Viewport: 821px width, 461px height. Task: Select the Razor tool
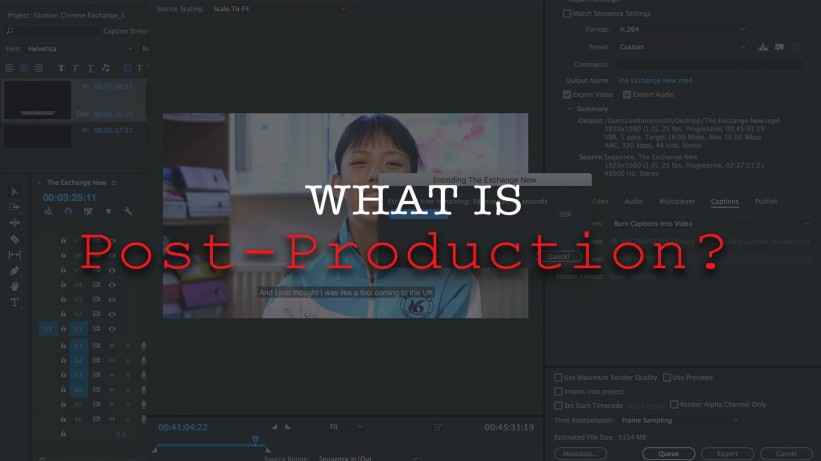point(15,240)
